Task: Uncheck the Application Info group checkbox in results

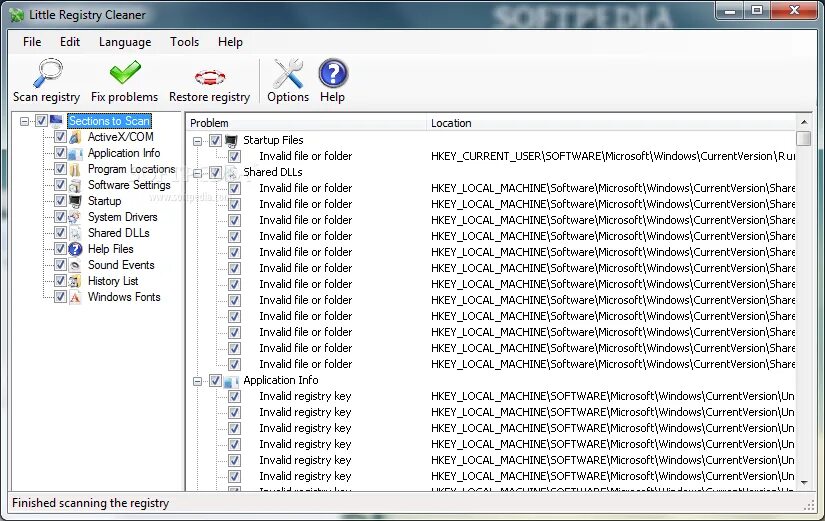Action: pyautogui.click(x=215, y=380)
